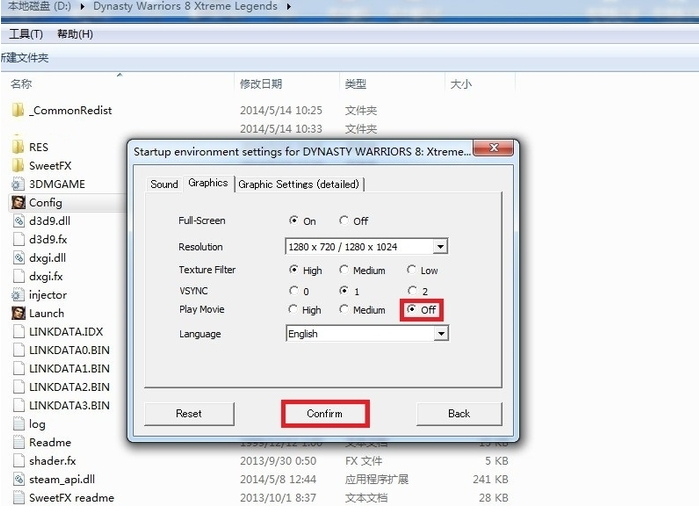Open the Resolution dropdown
Screen dimensions: 699x513
(x=440, y=247)
